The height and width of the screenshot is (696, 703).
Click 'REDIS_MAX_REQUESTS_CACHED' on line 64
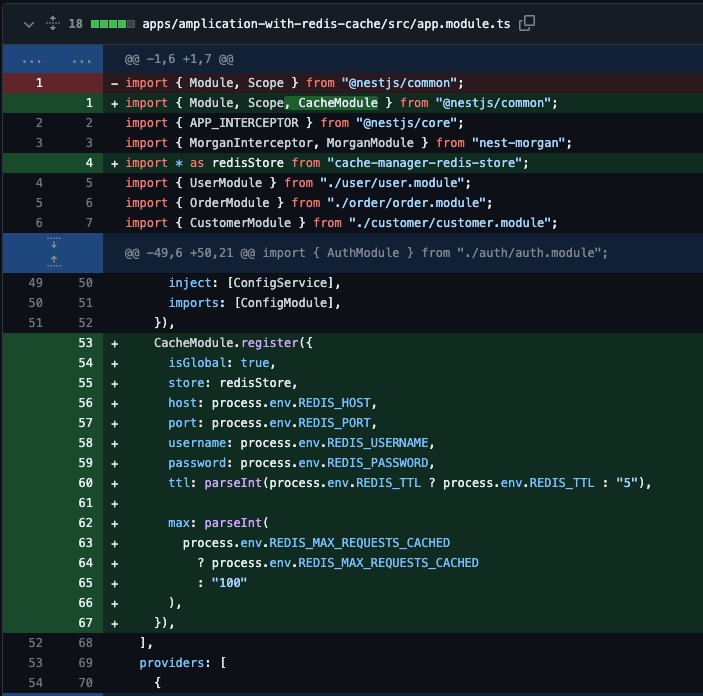coord(389,563)
